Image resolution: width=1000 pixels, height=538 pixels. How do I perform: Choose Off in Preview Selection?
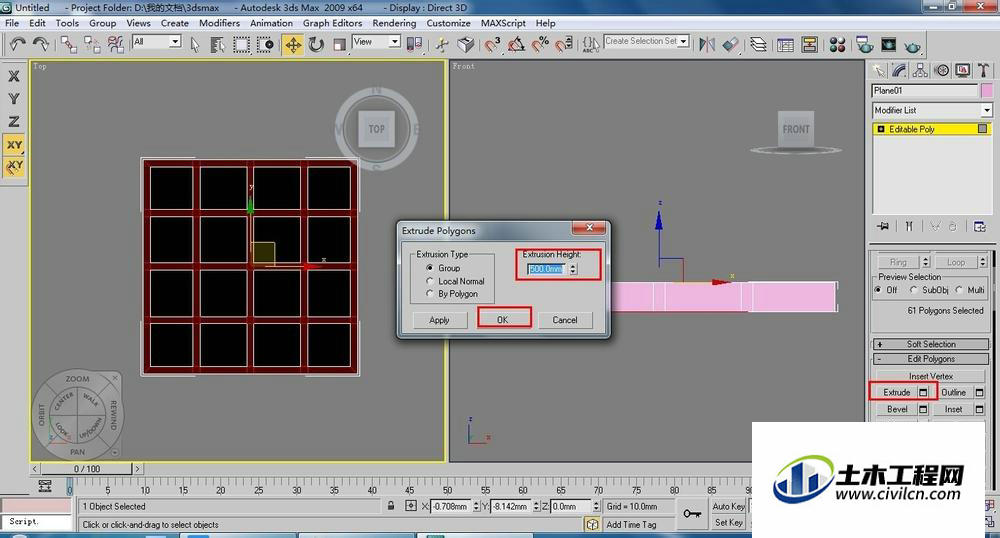click(x=879, y=290)
